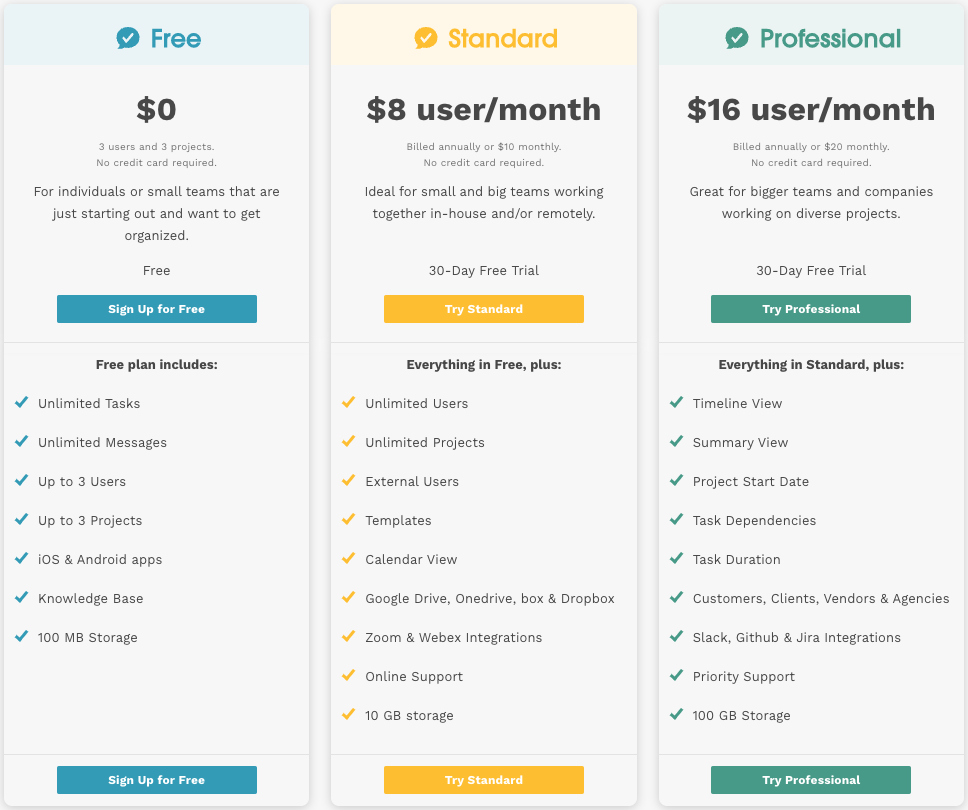Click the checkmark beside Knowledge Base
Image resolution: width=968 pixels, height=810 pixels.
21,597
